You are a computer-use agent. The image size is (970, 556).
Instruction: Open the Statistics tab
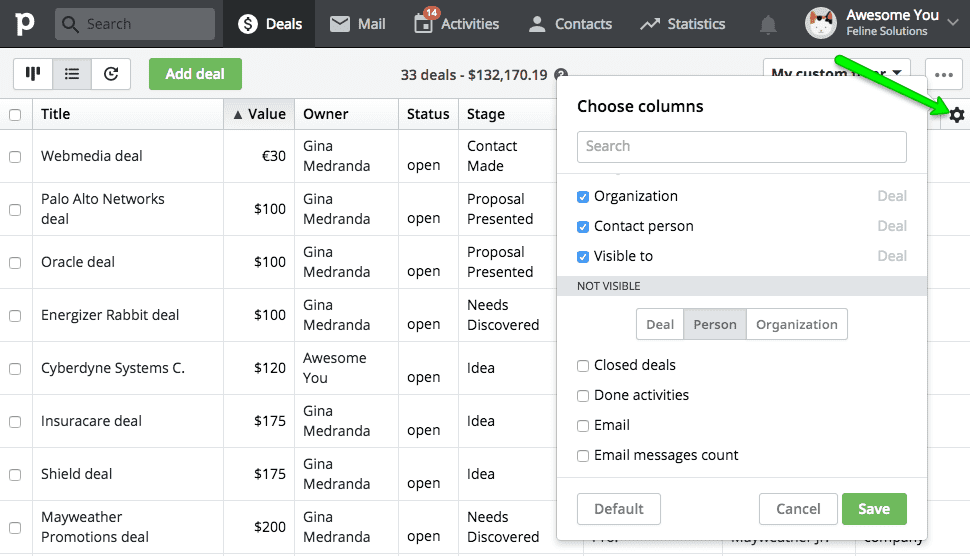(x=682, y=24)
